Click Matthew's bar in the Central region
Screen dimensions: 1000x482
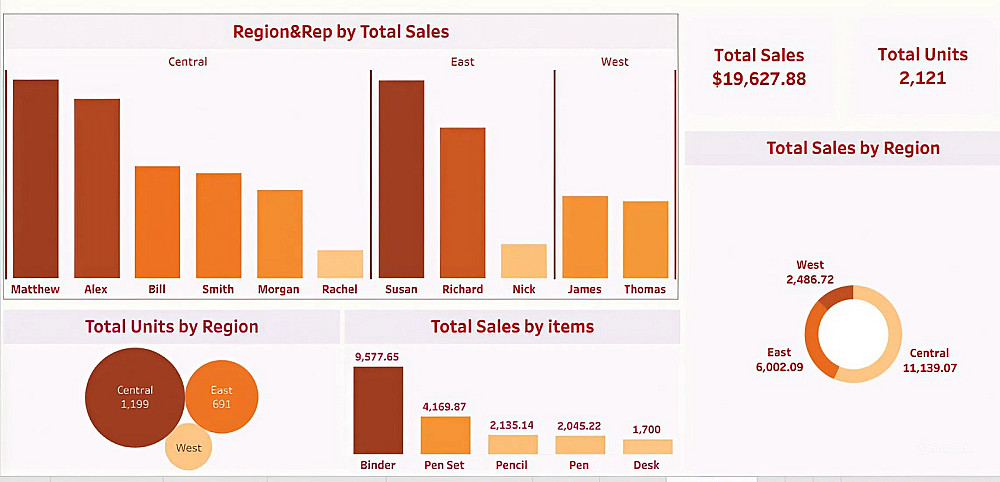(x=35, y=178)
